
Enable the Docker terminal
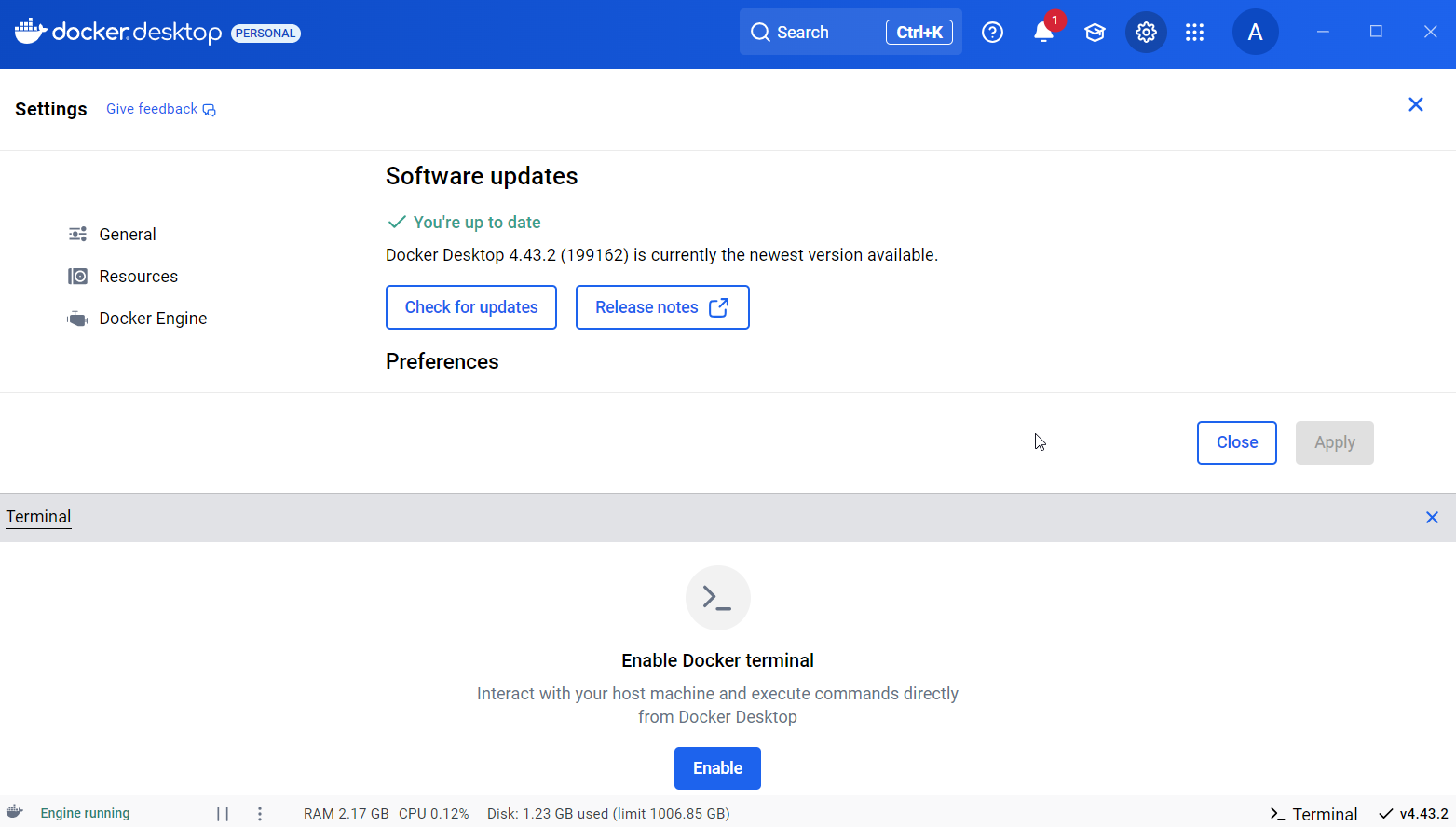tap(717, 768)
